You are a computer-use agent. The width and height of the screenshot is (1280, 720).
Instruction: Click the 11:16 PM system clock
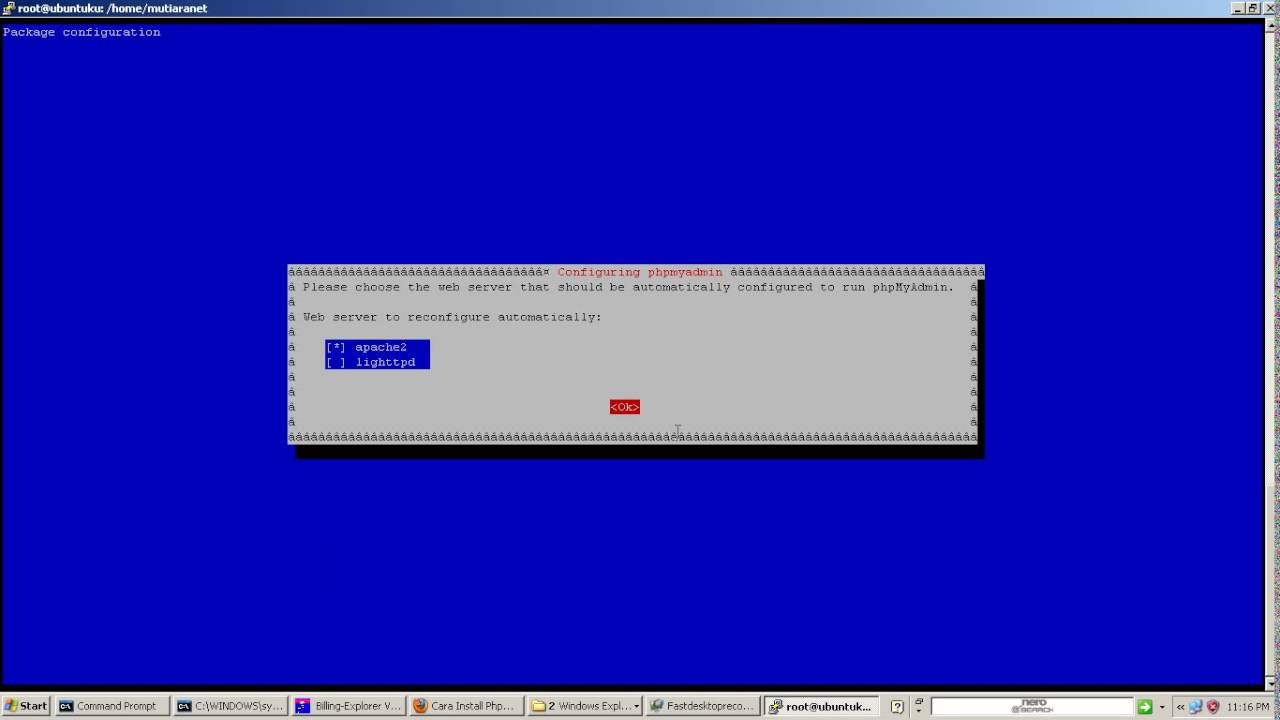[1248, 706]
